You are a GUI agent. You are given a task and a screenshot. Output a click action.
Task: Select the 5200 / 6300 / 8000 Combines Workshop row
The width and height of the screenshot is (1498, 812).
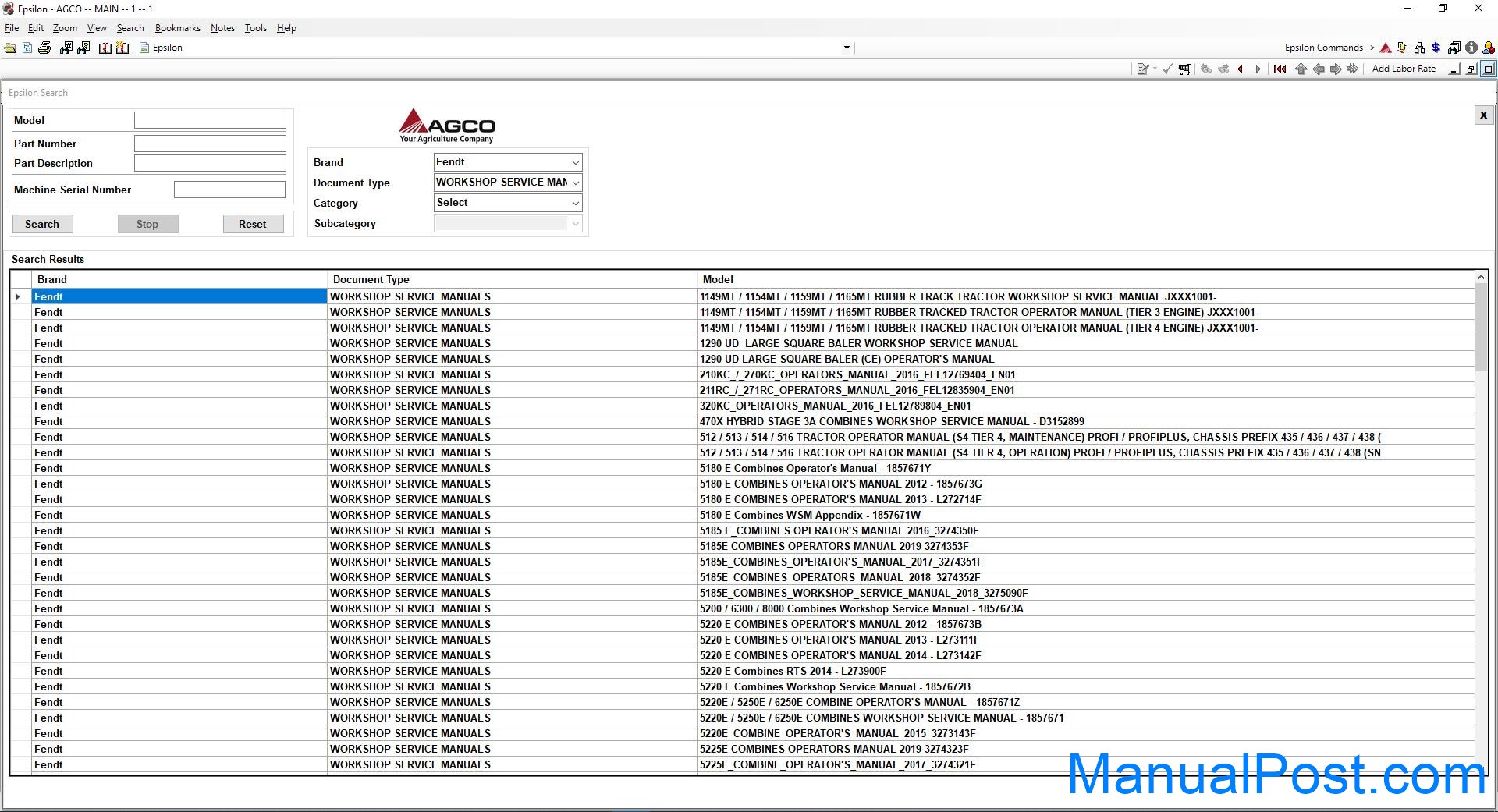pyautogui.click(x=742, y=608)
